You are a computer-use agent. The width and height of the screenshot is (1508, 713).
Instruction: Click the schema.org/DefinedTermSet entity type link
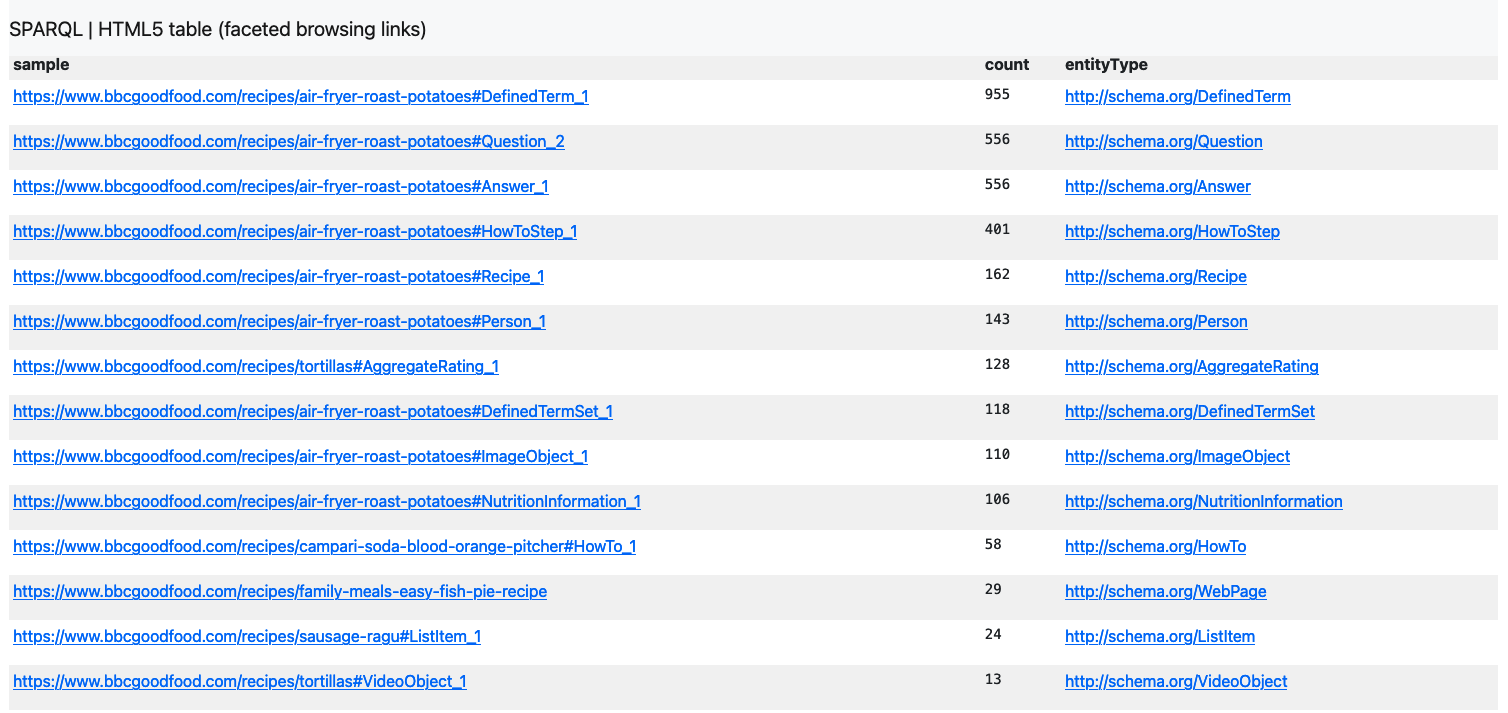1189,412
